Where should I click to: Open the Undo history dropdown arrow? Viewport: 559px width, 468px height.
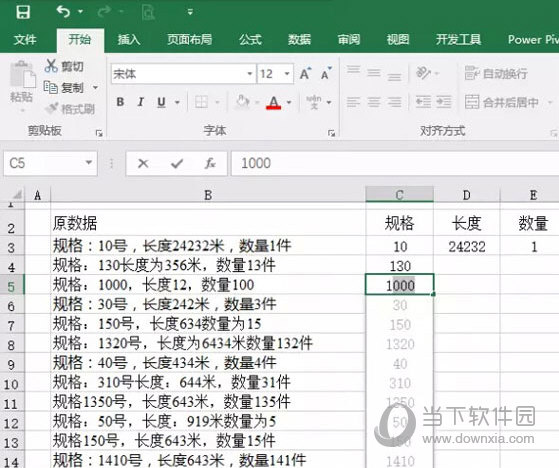(x=81, y=12)
